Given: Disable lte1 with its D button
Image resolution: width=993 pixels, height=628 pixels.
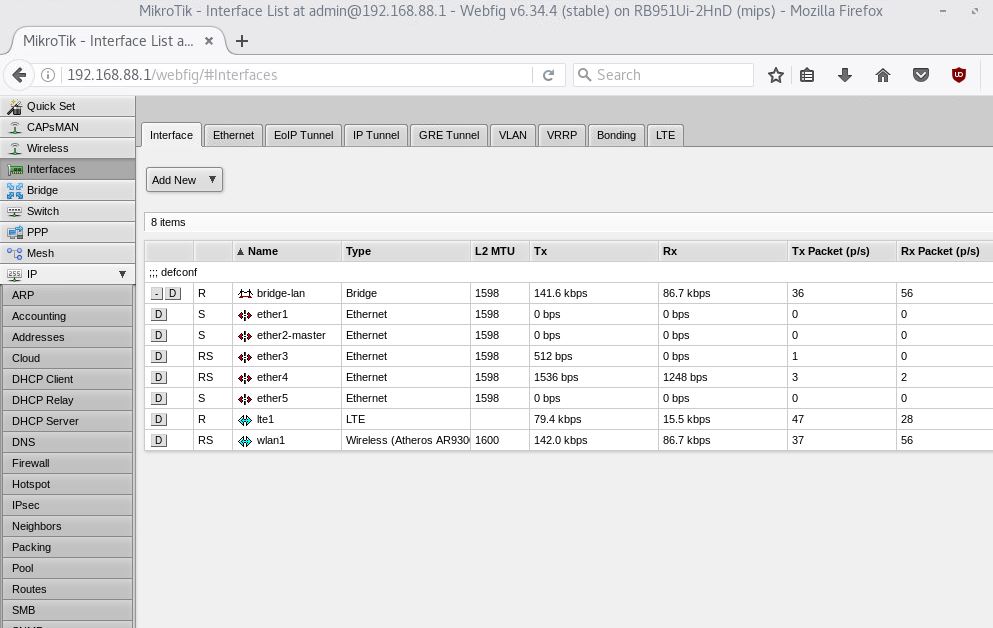Looking at the screenshot, I should [x=159, y=419].
